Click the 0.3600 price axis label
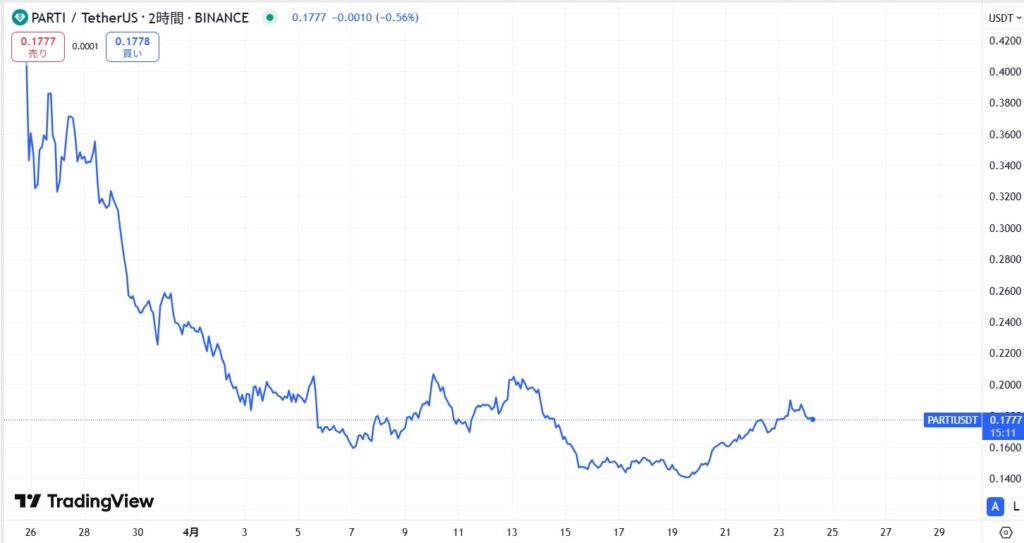1024x543 pixels. pos(1005,135)
